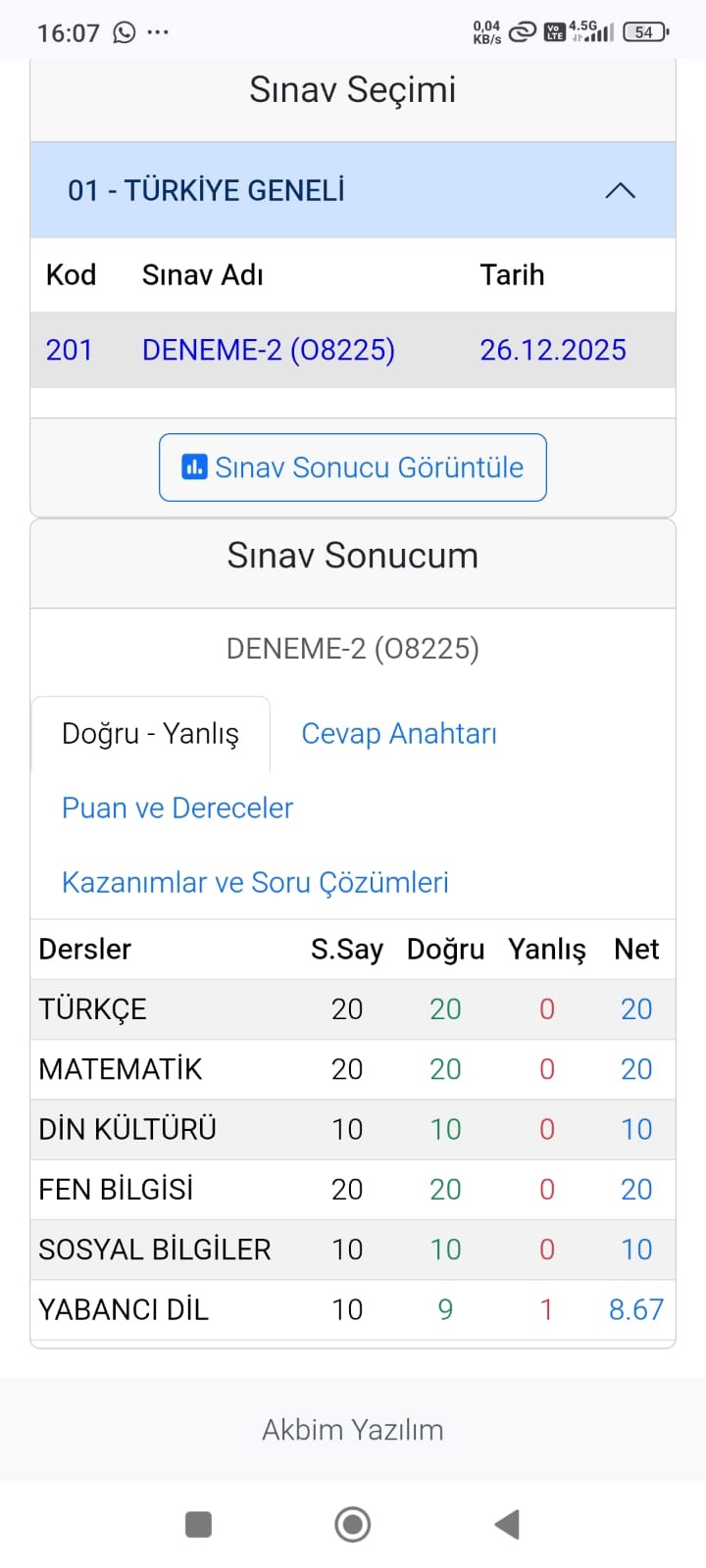Tap the three-dot menu in the status bar

tap(160, 30)
